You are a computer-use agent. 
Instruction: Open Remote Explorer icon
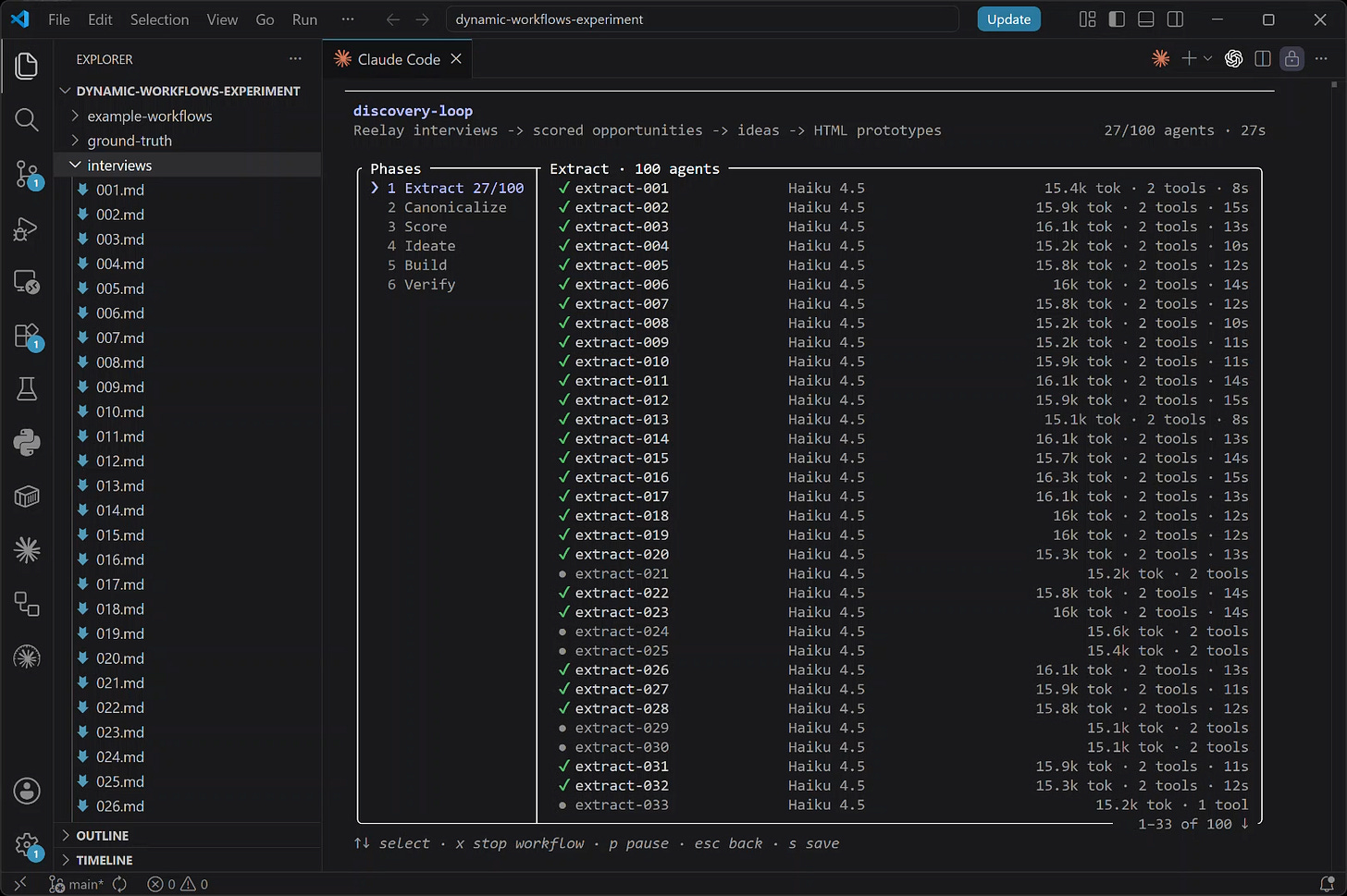27,281
